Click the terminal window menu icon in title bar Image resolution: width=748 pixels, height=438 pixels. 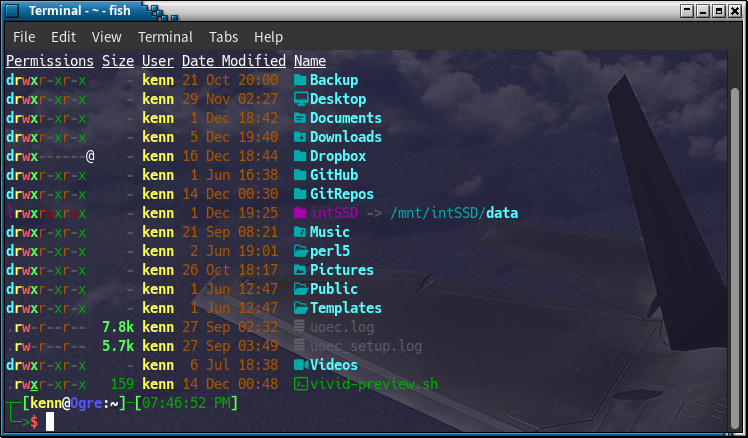coord(12,10)
